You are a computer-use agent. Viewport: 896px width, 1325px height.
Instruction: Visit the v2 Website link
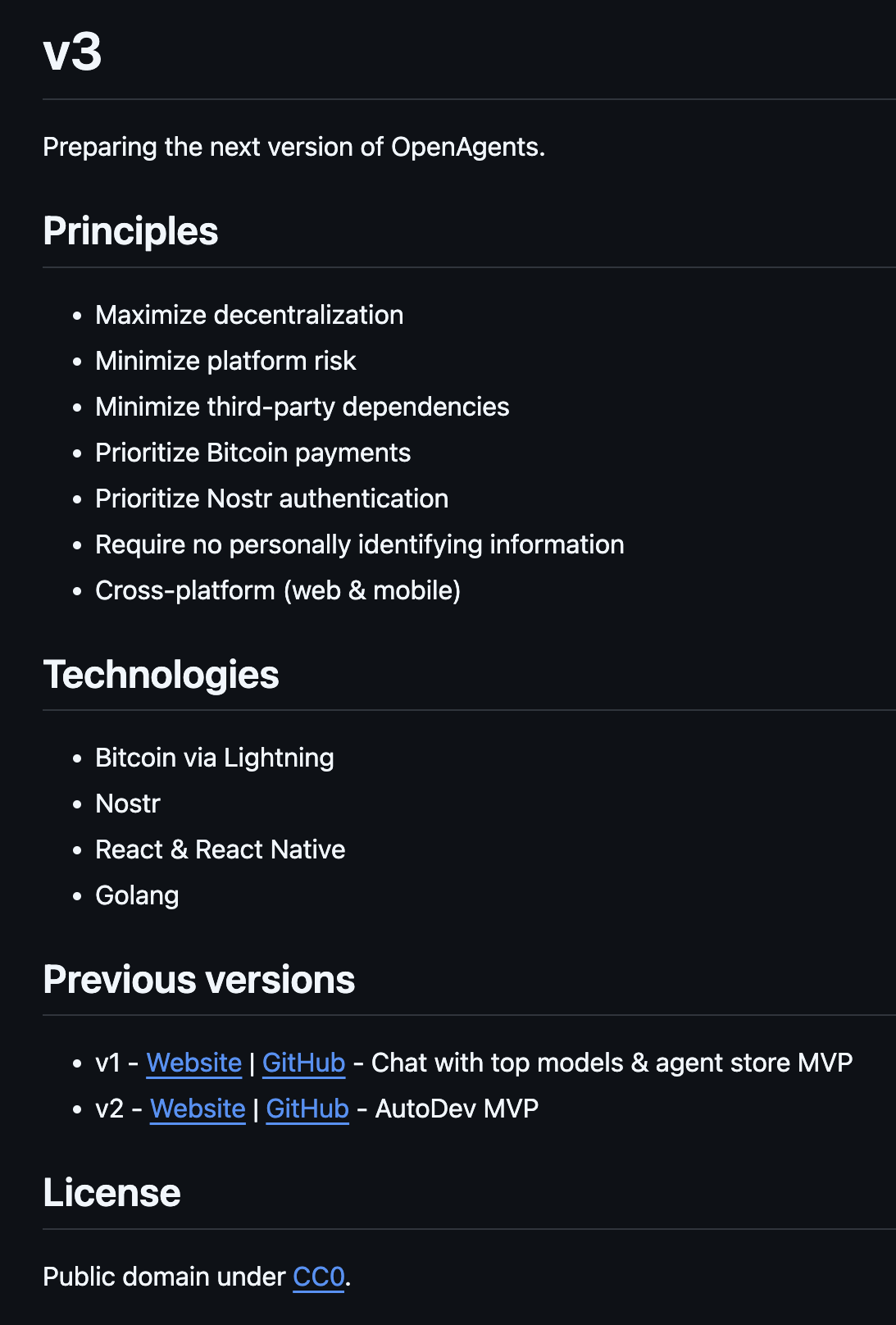click(198, 1109)
